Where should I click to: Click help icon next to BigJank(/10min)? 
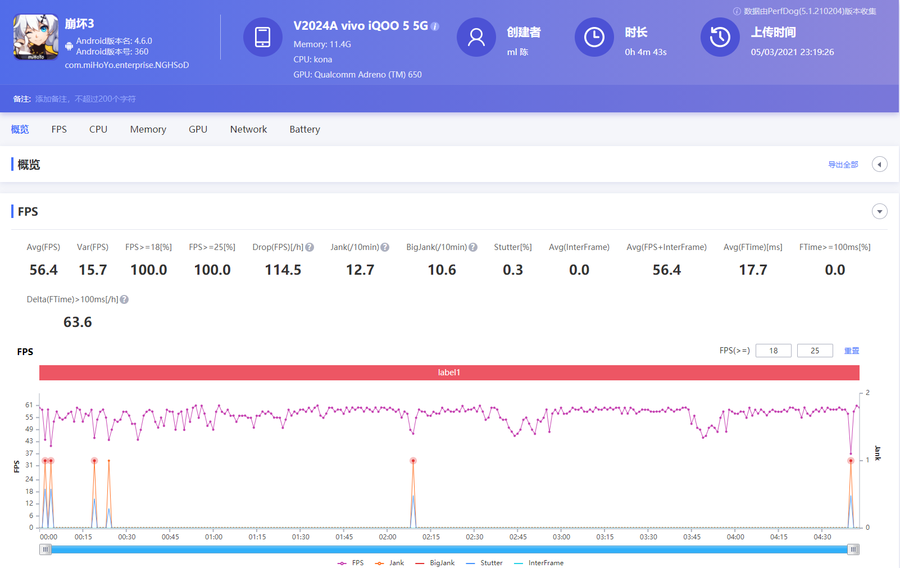point(473,247)
